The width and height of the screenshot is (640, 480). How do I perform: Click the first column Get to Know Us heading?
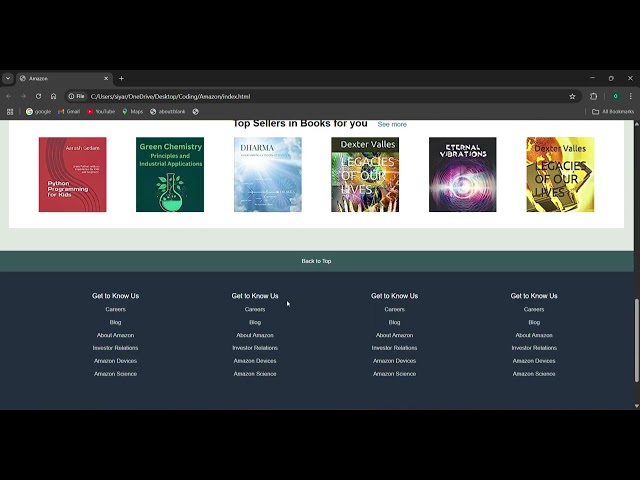tap(116, 296)
